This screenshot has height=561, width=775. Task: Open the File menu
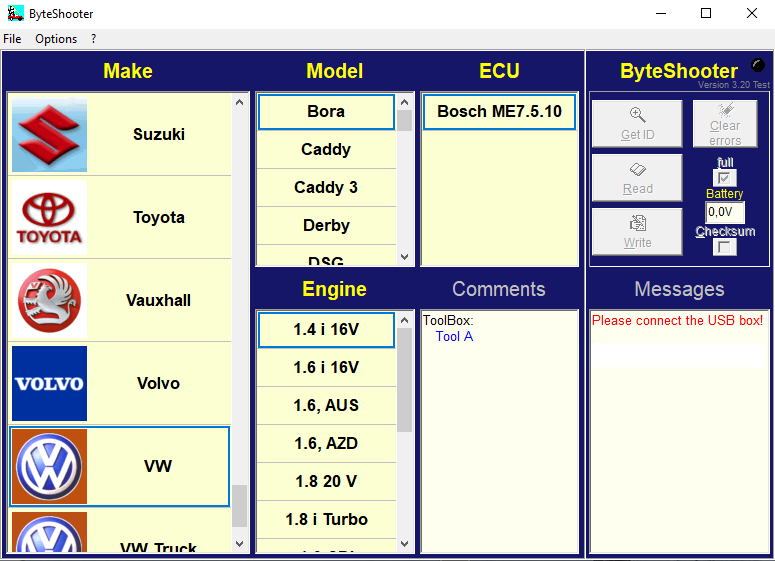click(x=12, y=39)
